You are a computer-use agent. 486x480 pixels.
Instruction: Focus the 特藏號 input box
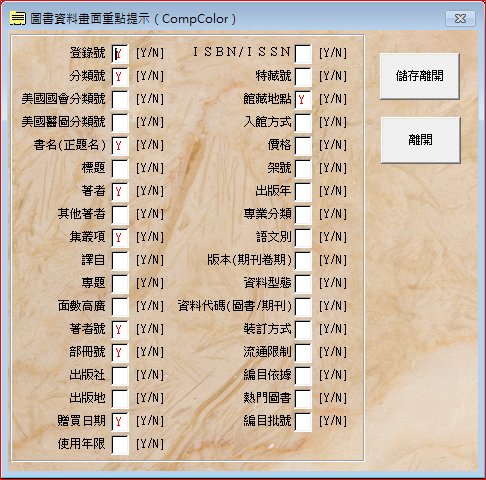[303, 77]
